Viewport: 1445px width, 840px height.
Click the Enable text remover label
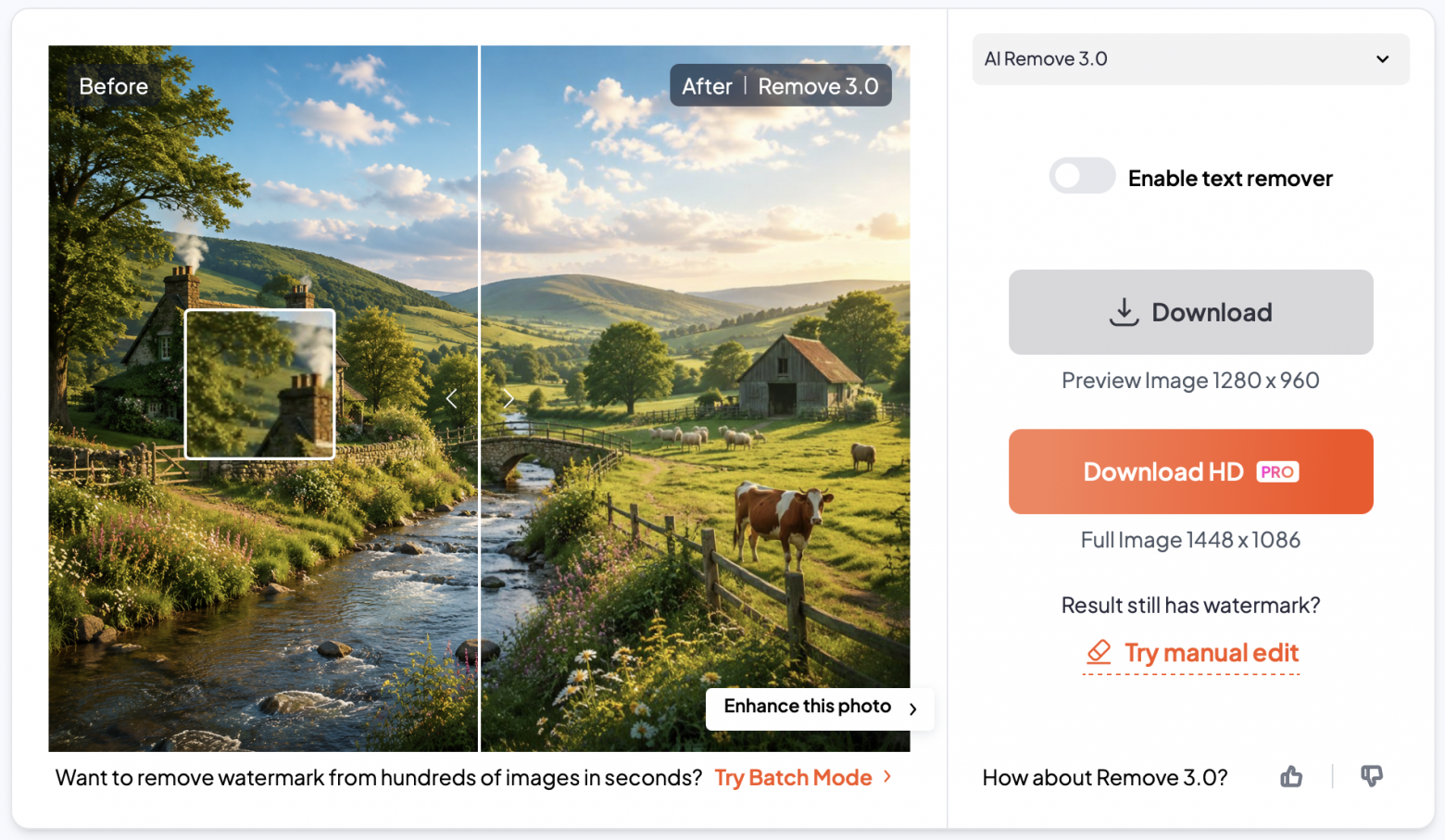tap(1230, 178)
